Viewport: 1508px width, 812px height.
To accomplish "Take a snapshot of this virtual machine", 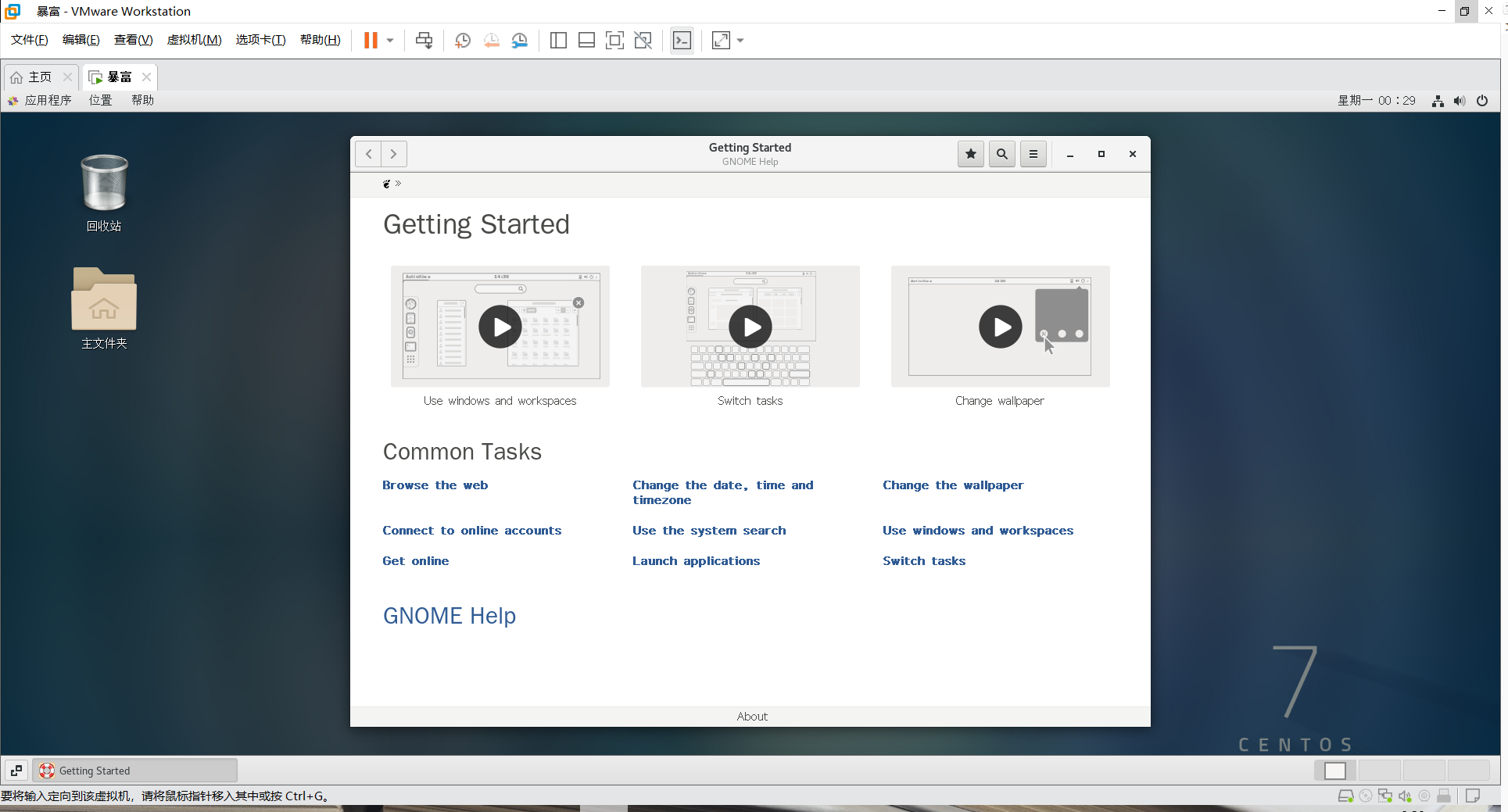I will click(x=463, y=41).
